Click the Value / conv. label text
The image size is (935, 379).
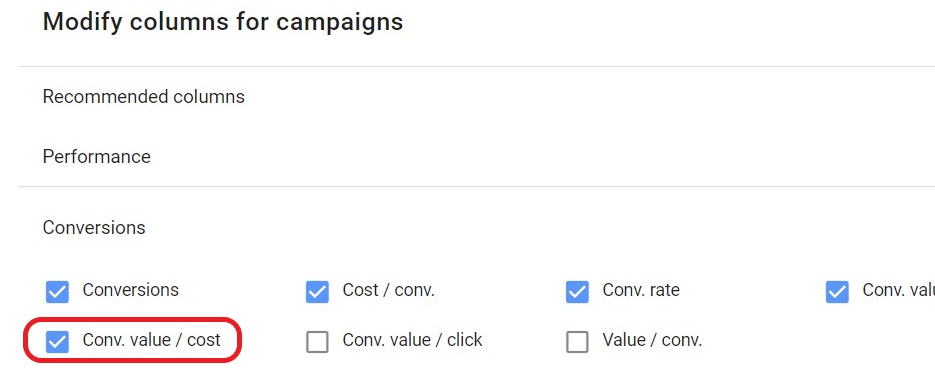[x=652, y=340]
